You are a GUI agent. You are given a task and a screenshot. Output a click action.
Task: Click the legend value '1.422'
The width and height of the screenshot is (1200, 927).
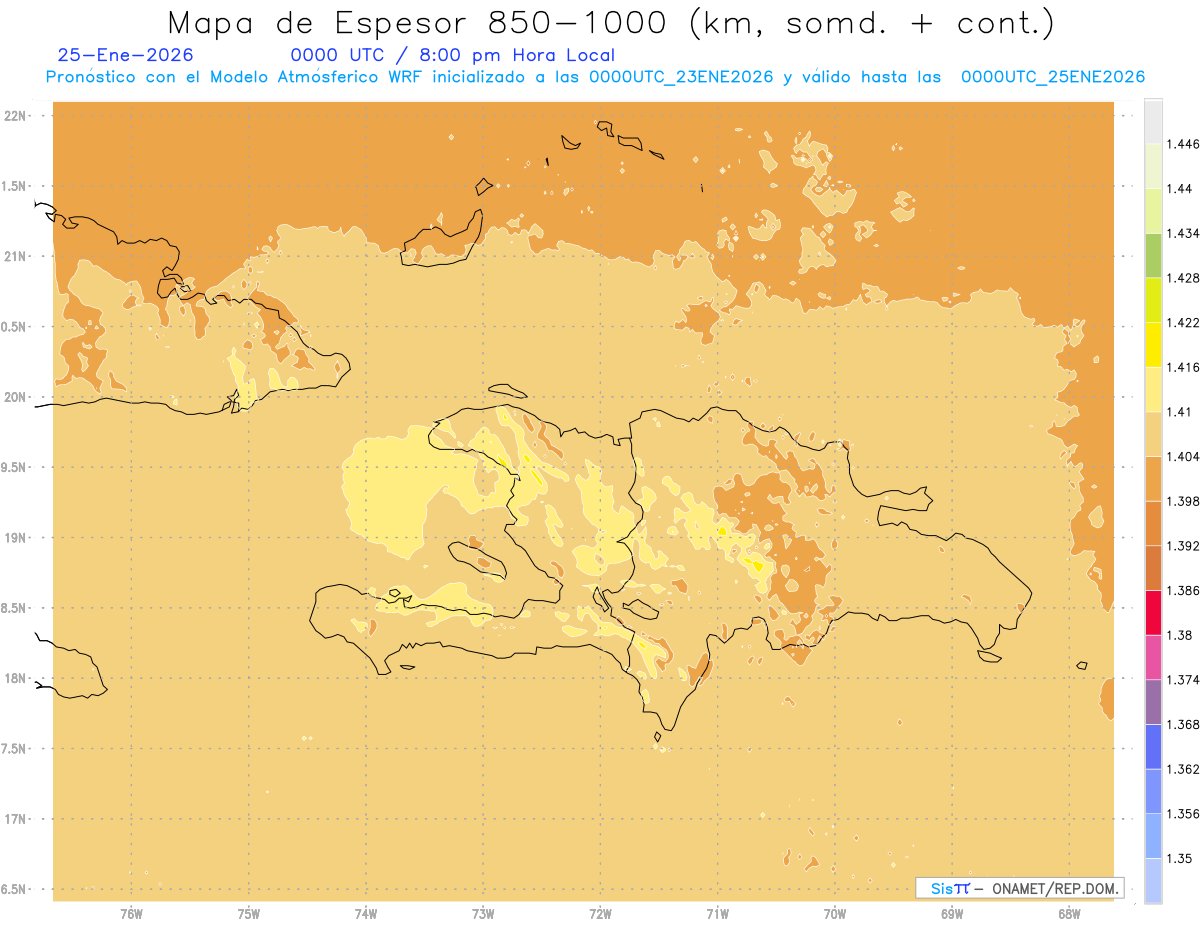point(1183,322)
